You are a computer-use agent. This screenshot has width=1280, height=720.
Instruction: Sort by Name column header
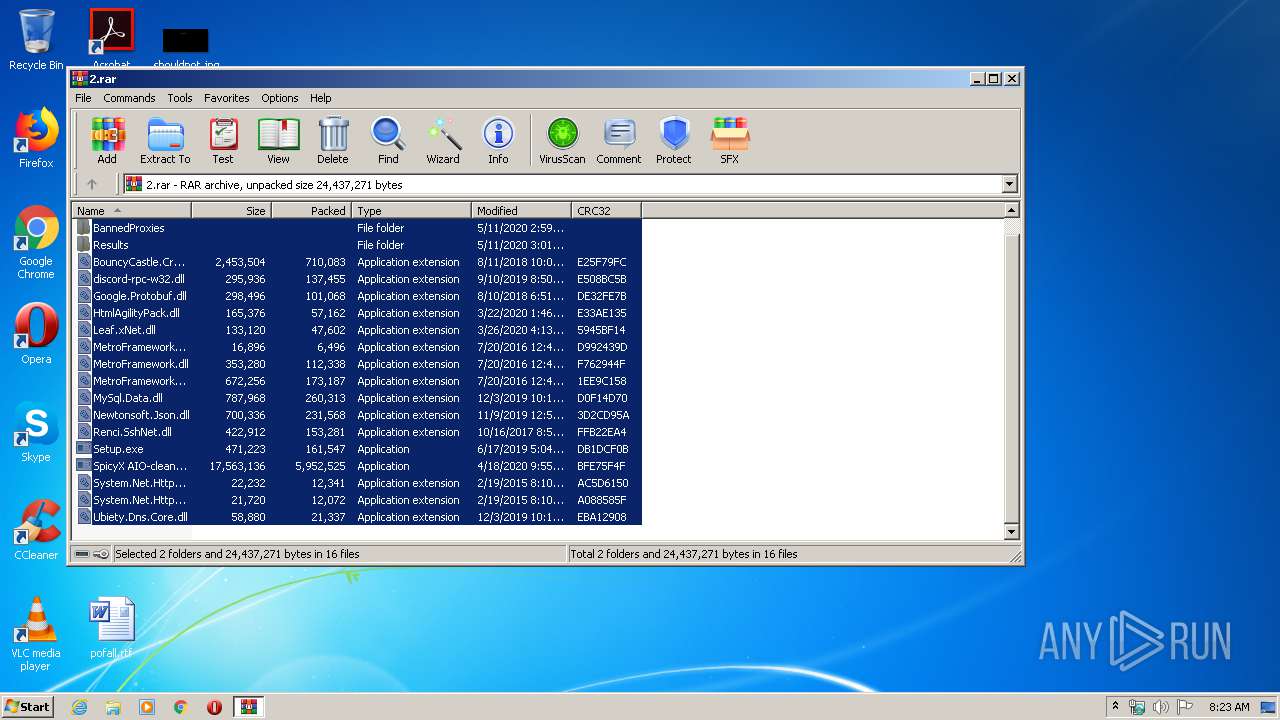[x=131, y=211]
